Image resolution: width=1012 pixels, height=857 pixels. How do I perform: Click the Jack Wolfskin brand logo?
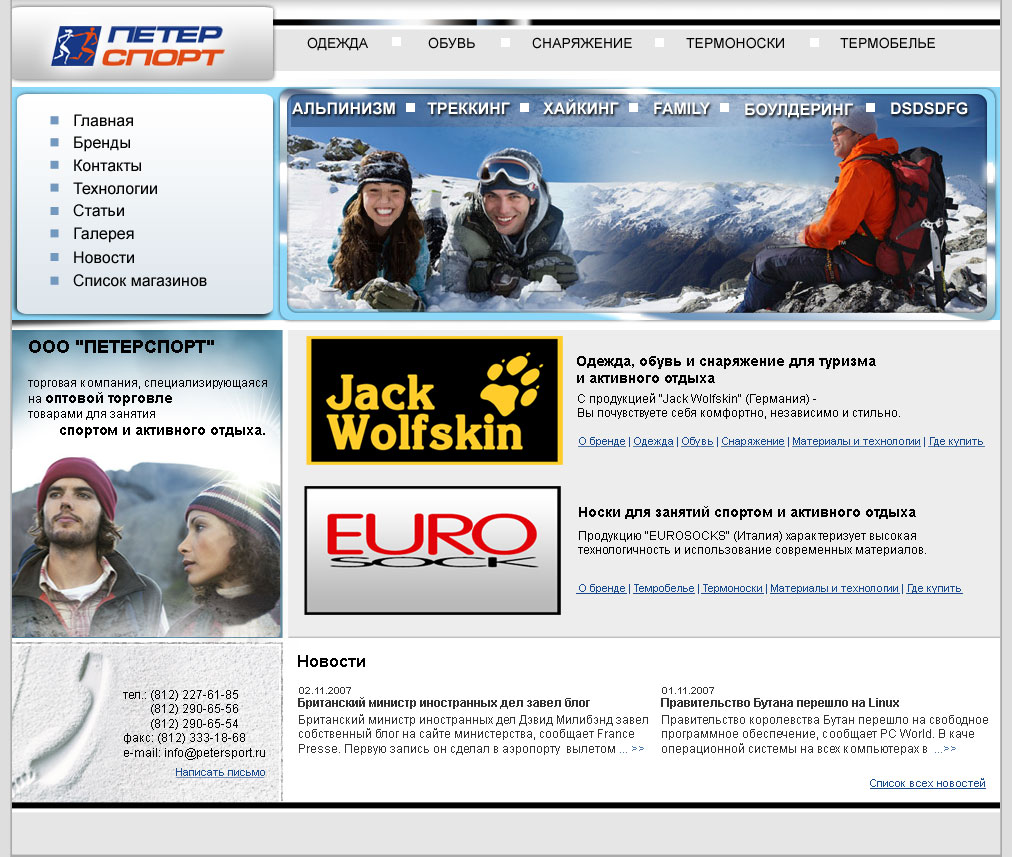click(x=434, y=400)
